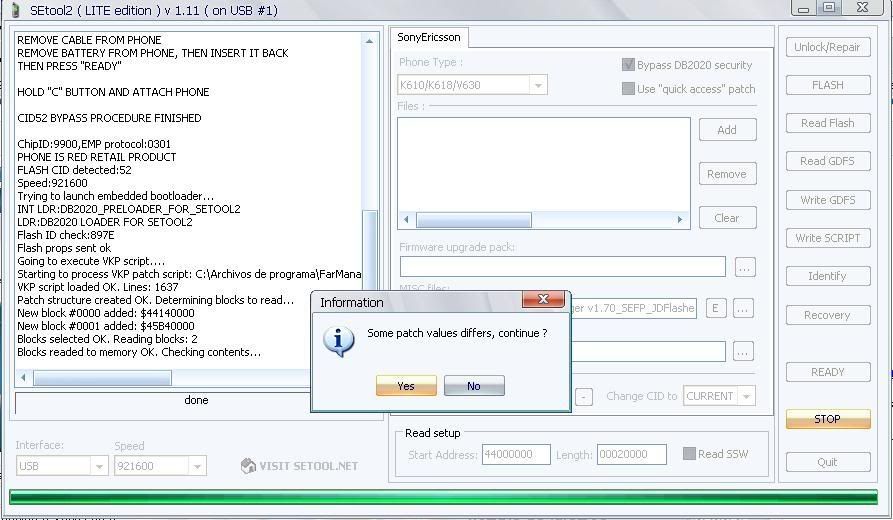Click the Identify button
The image size is (893, 520).
(828, 276)
